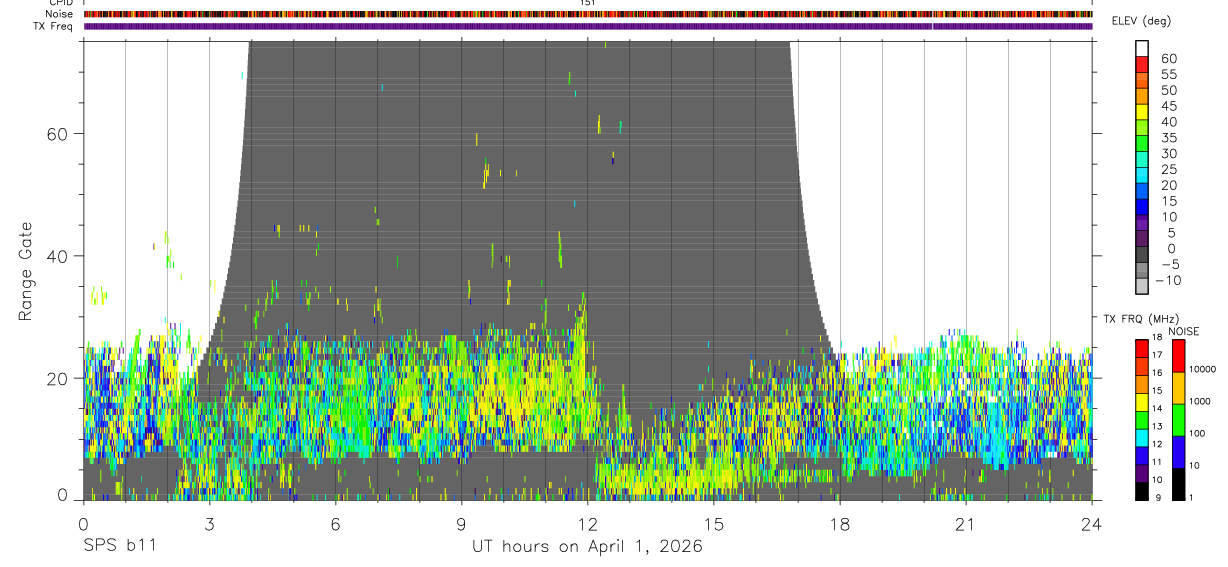The width and height of the screenshot is (1228, 567).
Task: Click the 20 tick on Range Gate axis
Action: (x=58, y=378)
